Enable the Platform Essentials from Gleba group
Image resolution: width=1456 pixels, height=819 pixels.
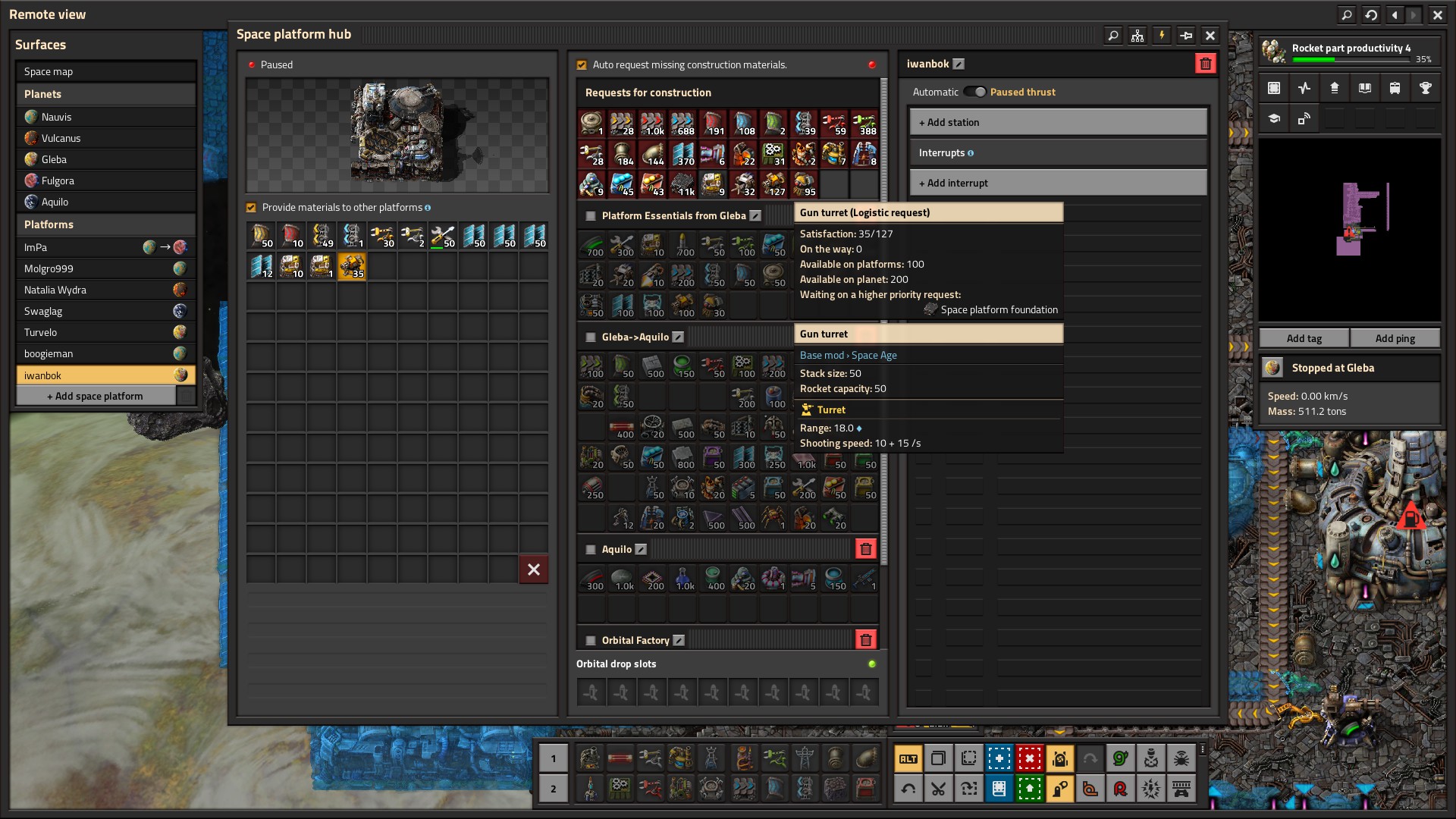point(591,216)
